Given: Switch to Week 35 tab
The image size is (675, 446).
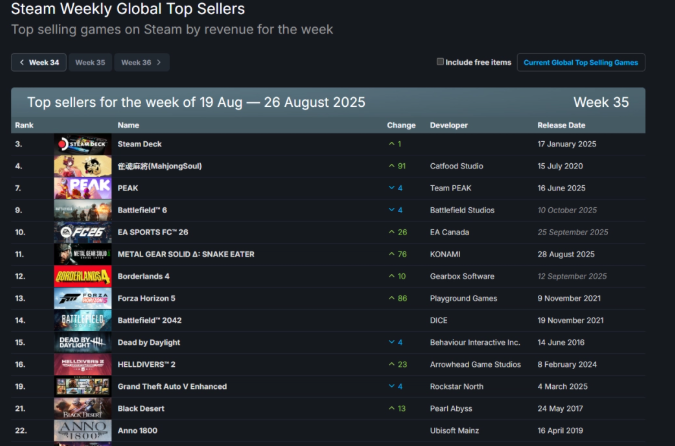Looking at the screenshot, I should coord(90,62).
